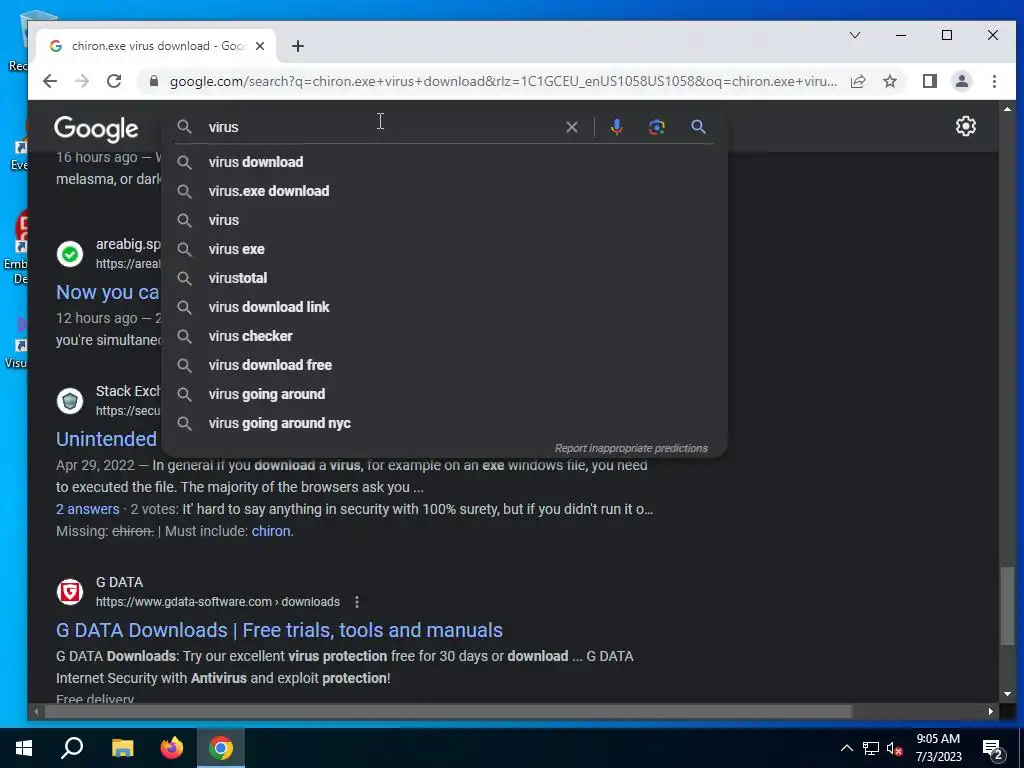
Task: Select suggestion "virustotal"
Action: click(444, 278)
